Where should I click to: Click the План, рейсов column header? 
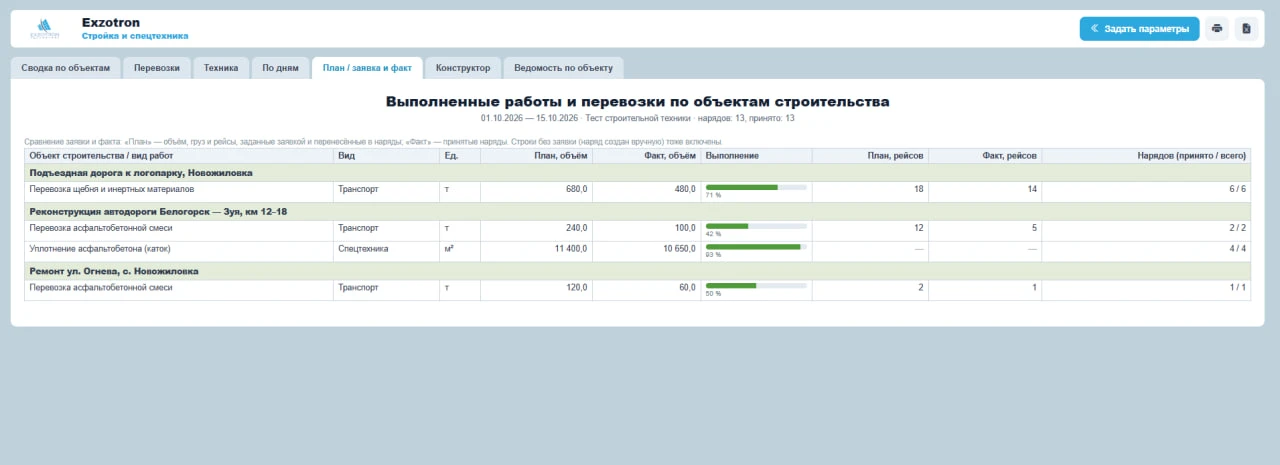click(870, 156)
